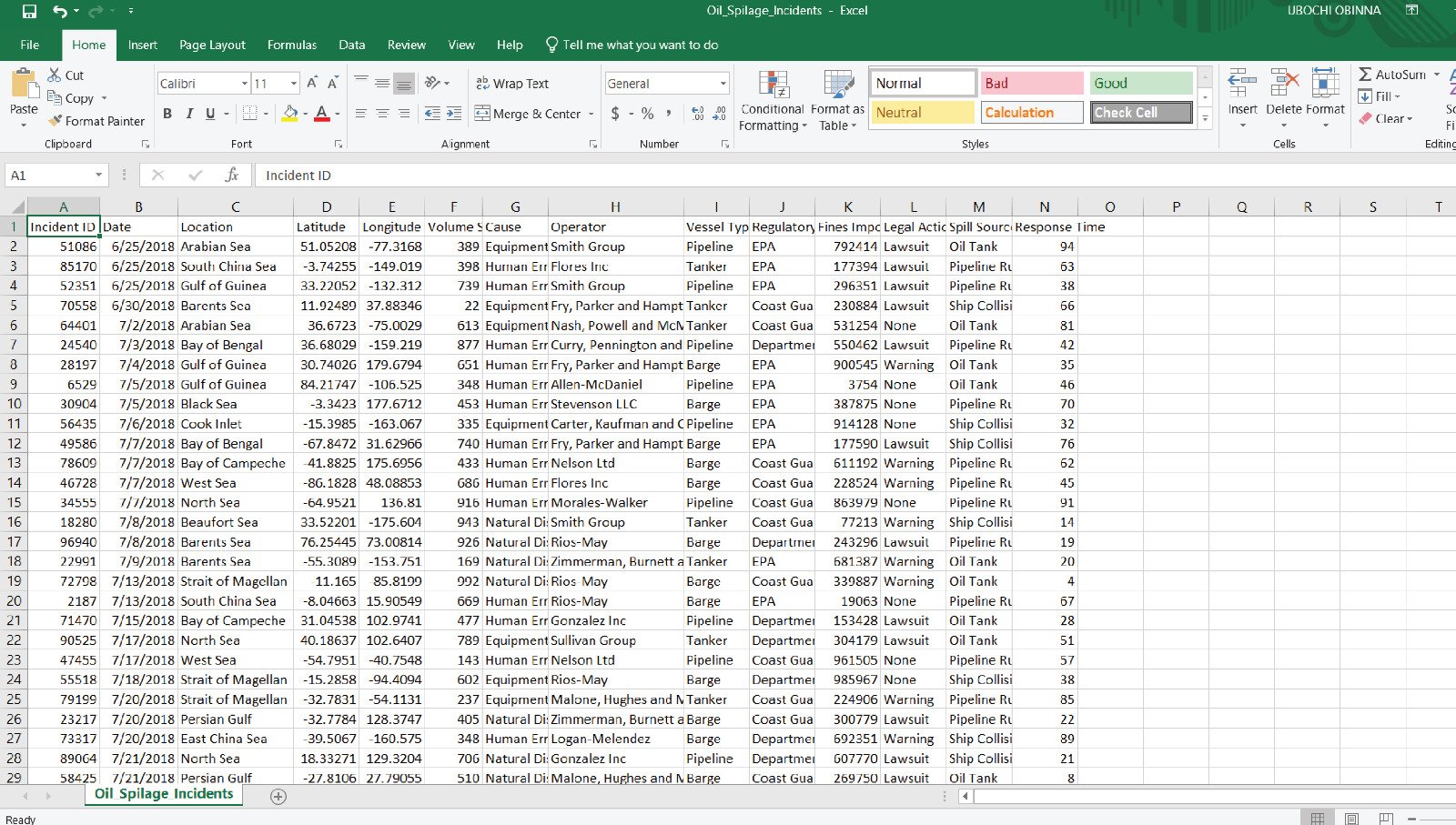Decrease the font size with the small A icon

[x=333, y=83]
